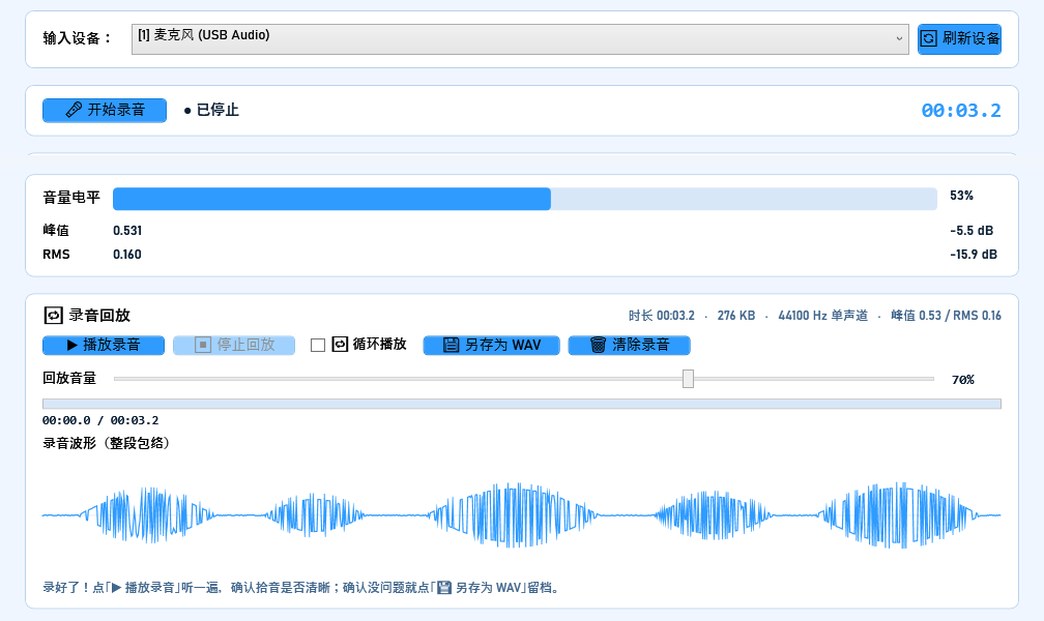
Task: Click the play triangle icon in the hint text
Action: (x=117, y=588)
